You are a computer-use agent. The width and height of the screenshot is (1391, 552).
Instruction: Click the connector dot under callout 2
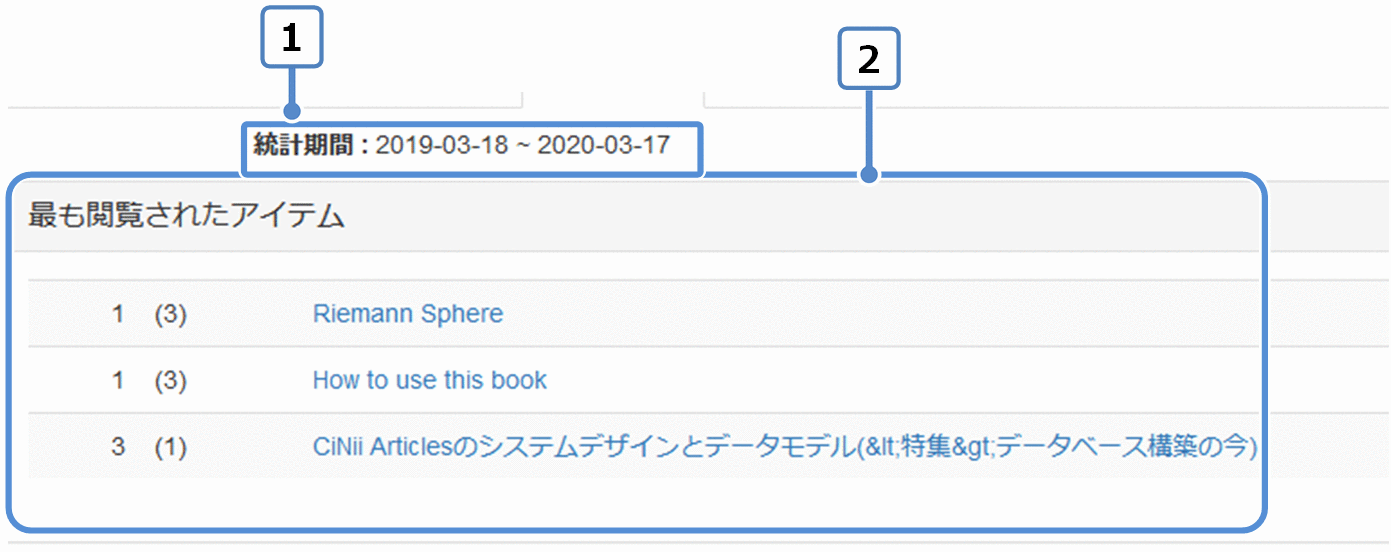pyautogui.click(x=869, y=175)
